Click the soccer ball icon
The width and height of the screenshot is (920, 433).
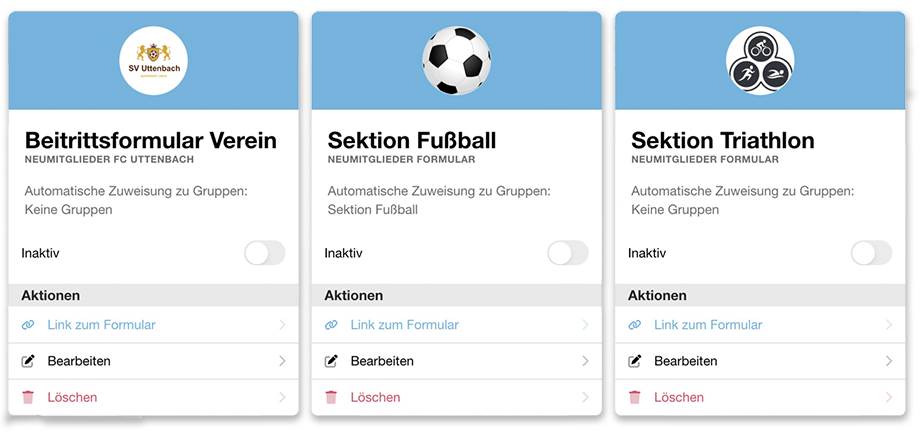(457, 60)
